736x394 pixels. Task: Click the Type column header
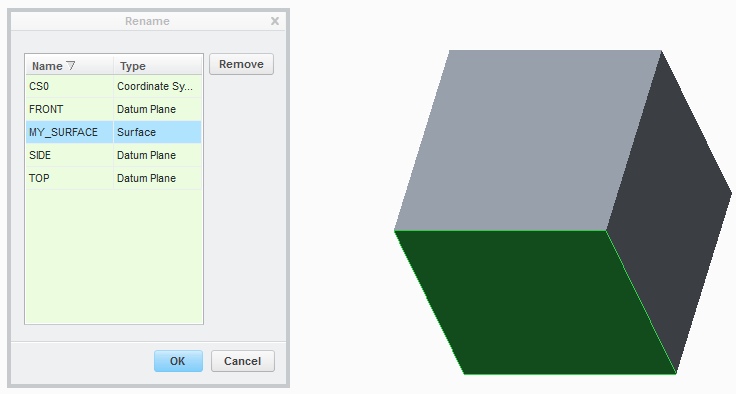point(158,66)
